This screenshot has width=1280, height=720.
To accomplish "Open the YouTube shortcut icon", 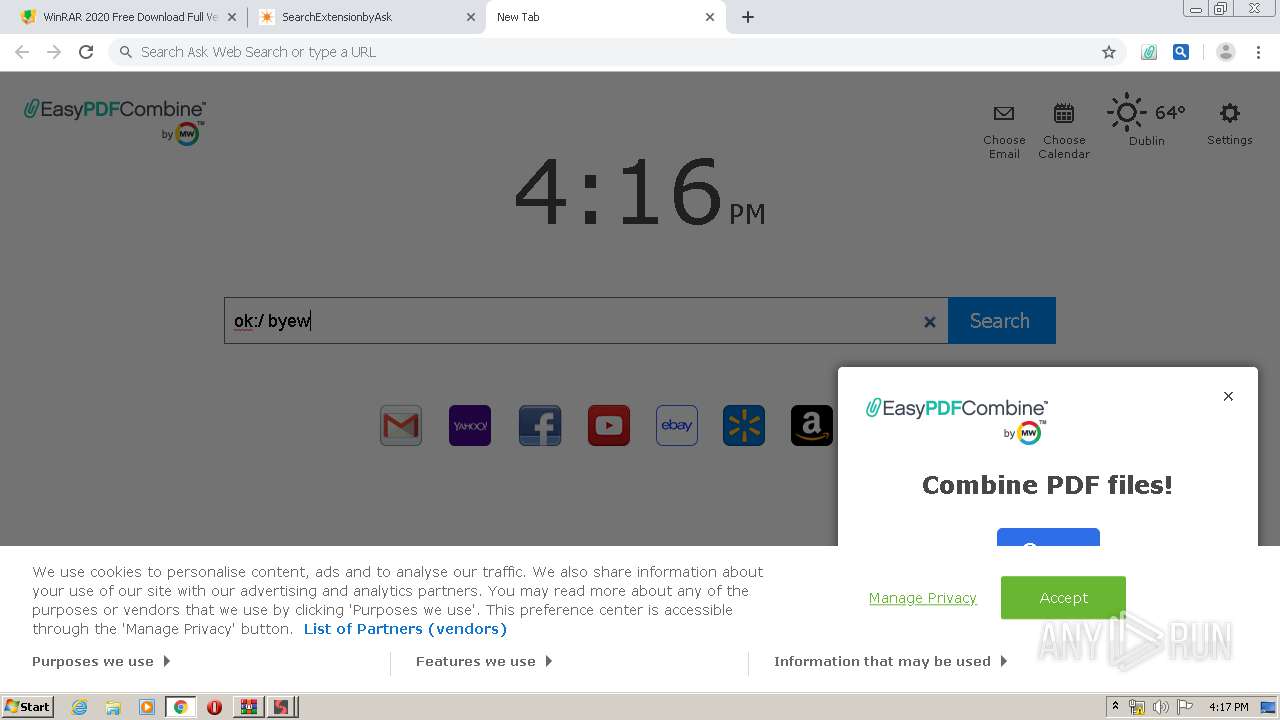I will (x=609, y=425).
